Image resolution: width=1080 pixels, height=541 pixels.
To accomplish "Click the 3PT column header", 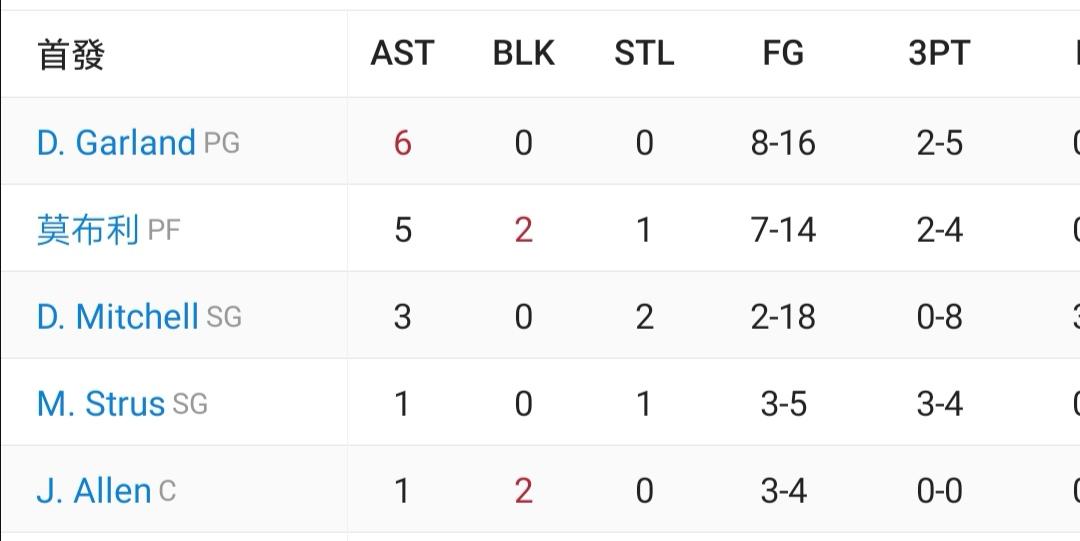I will coord(939,54).
